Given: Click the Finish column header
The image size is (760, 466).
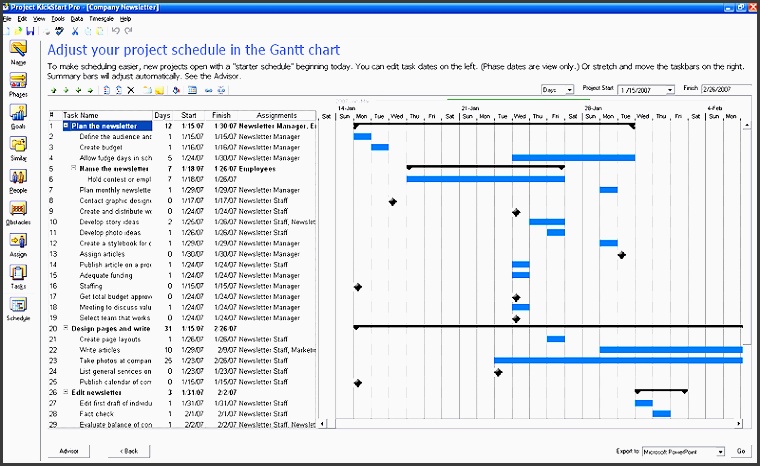Looking at the screenshot, I should click(x=221, y=115).
